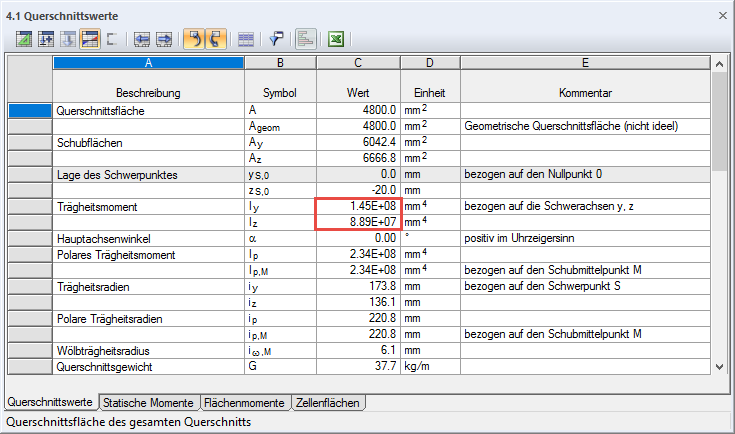Click the iz value 136.1

coord(358,302)
